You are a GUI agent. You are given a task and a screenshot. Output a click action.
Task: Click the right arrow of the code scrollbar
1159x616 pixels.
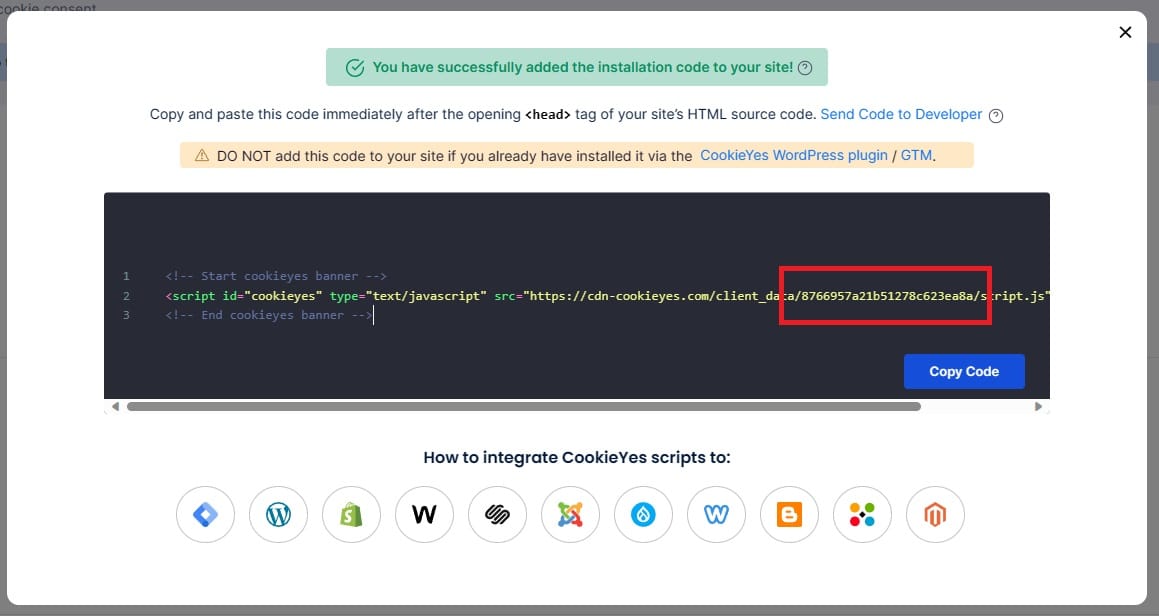1039,406
